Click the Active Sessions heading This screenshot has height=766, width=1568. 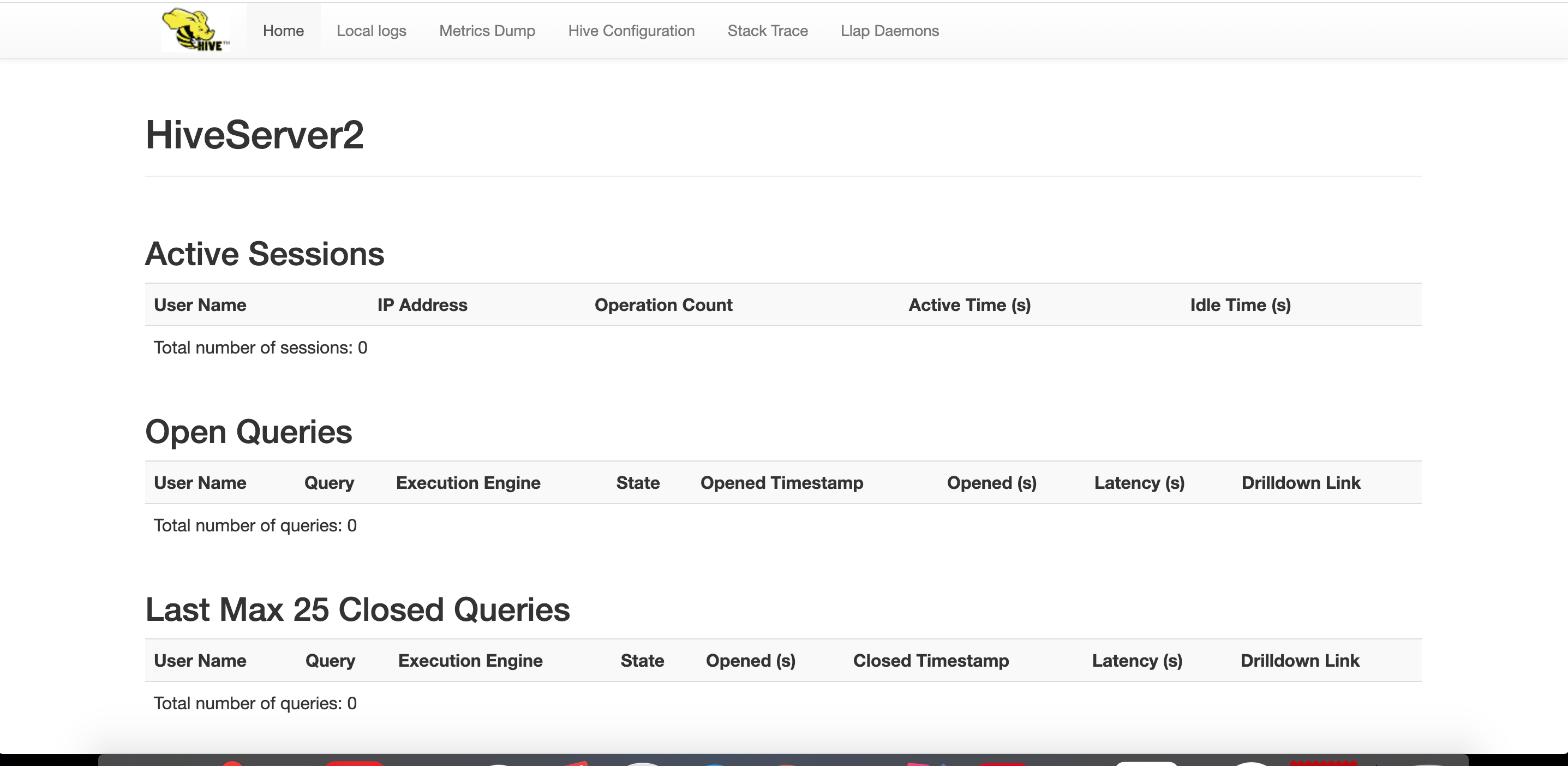pos(264,254)
